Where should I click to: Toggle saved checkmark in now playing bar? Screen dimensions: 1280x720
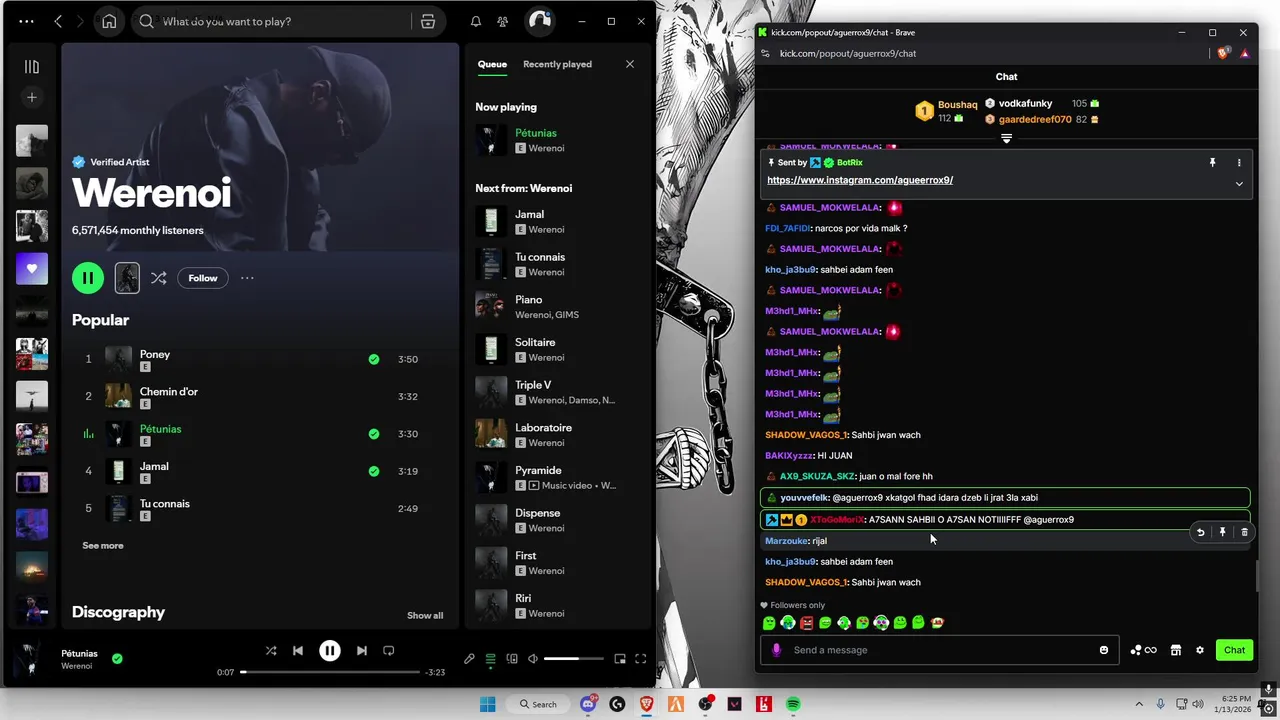[x=117, y=659]
